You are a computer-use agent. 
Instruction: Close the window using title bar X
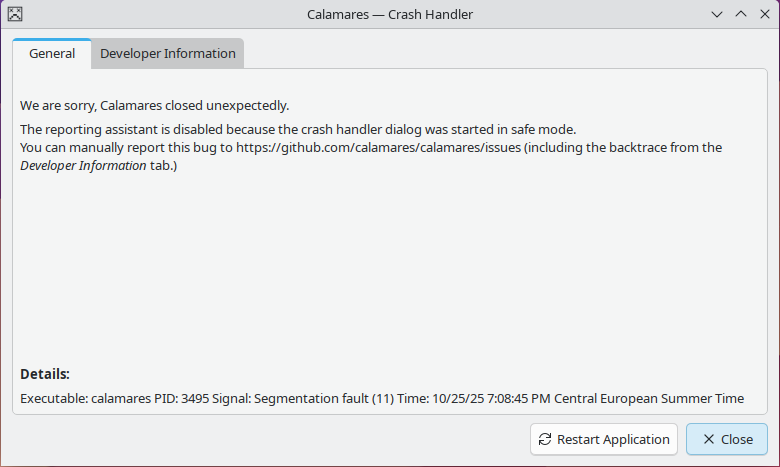pos(764,14)
